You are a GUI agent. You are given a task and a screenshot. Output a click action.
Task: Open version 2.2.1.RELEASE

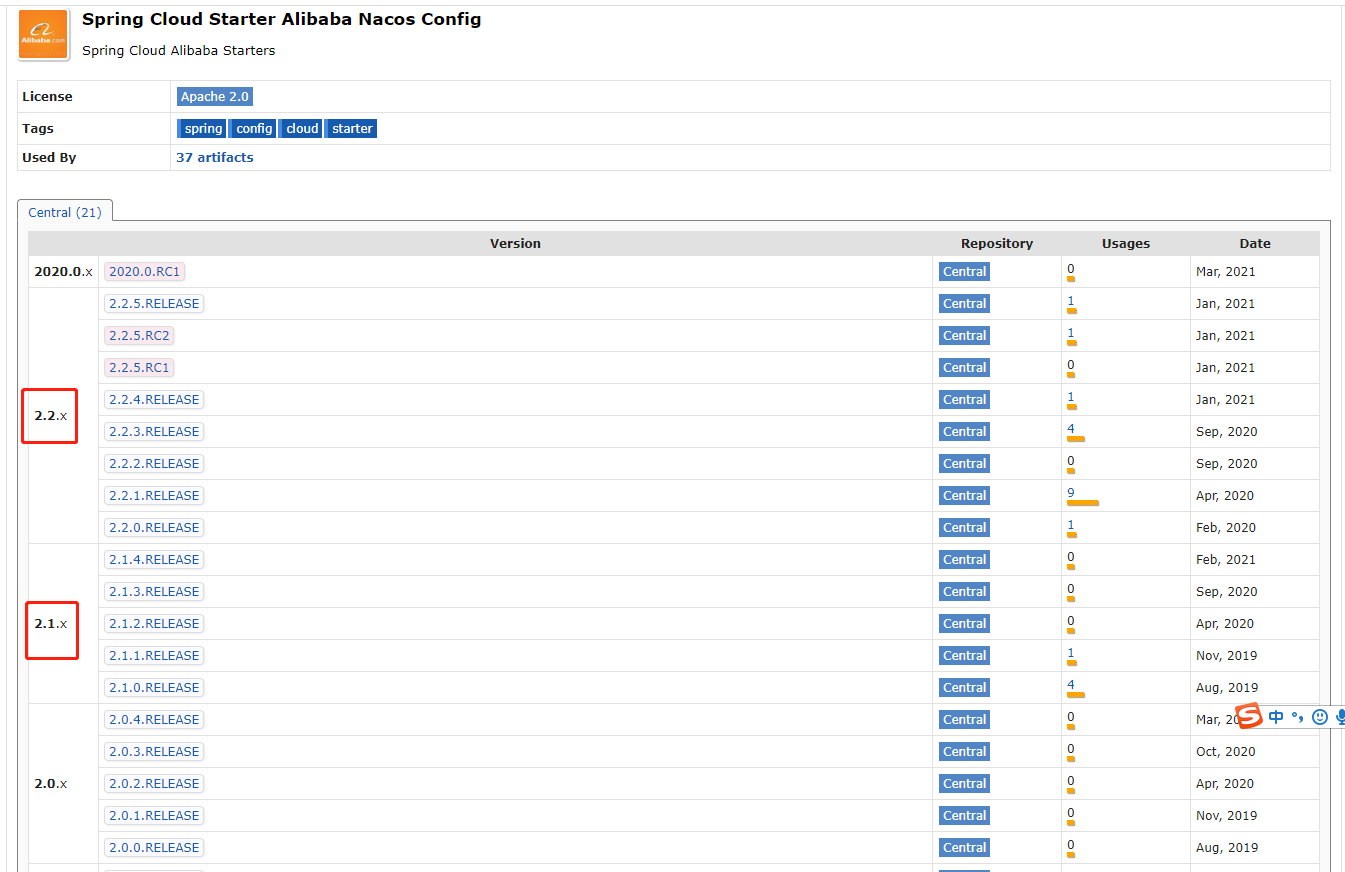pyautogui.click(x=154, y=496)
